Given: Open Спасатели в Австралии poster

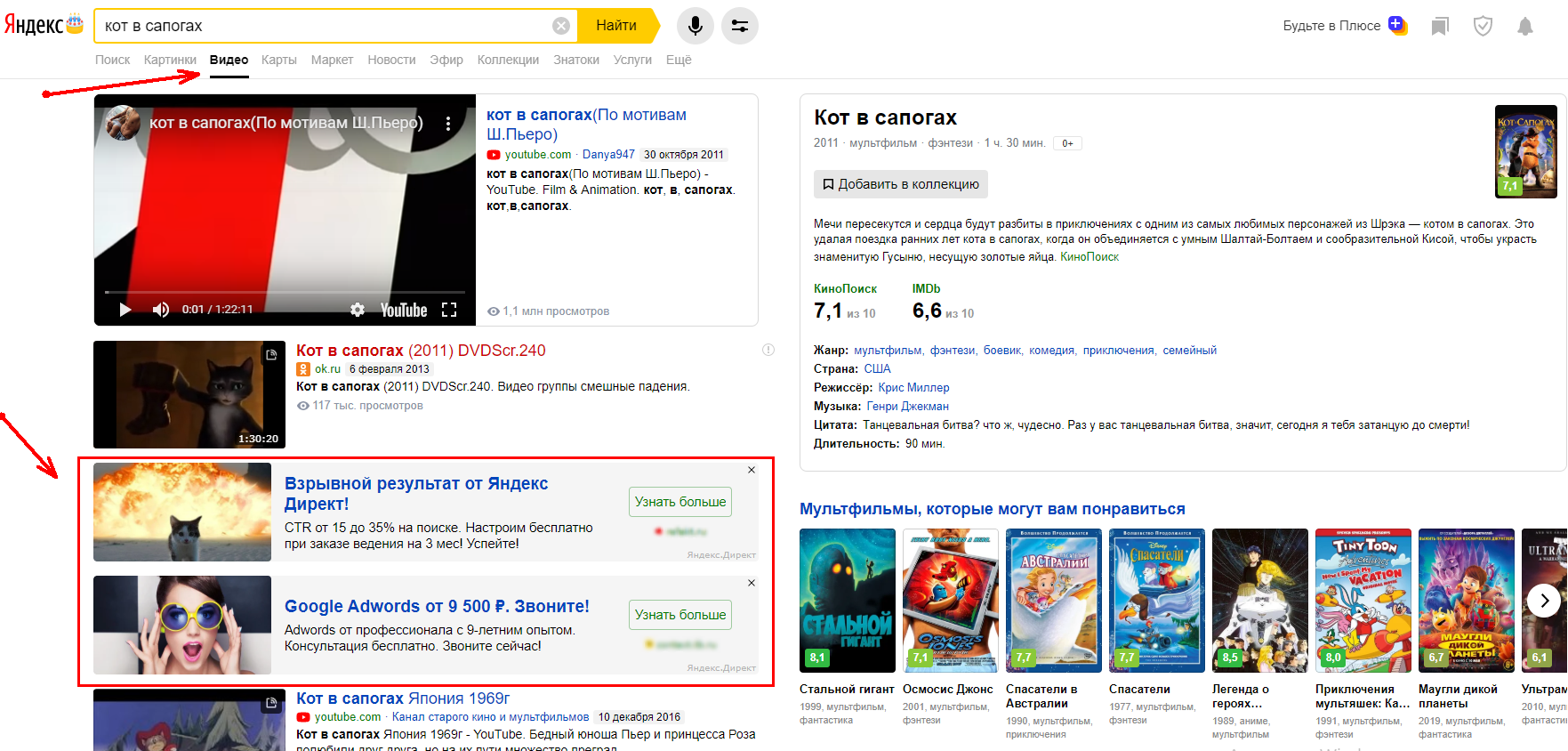Looking at the screenshot, I should [x=1054, y=601].
